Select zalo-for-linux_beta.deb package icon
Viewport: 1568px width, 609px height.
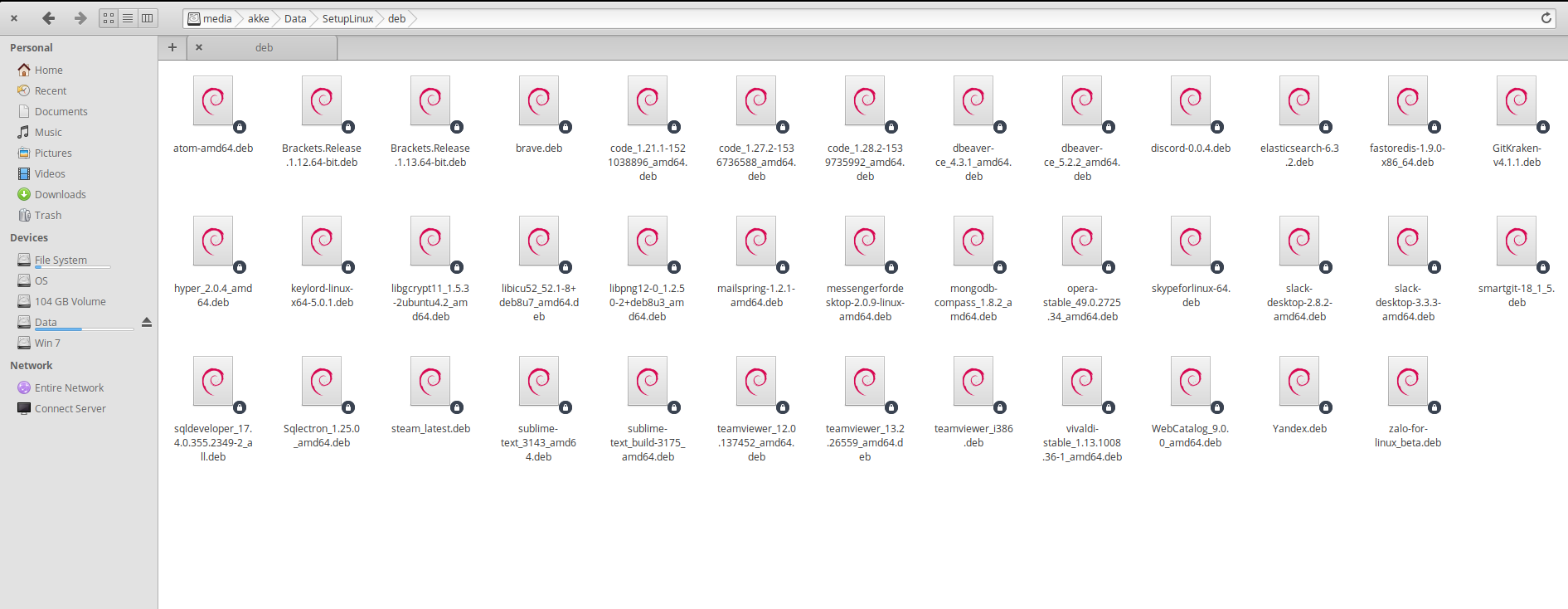(x=1408, y=382)
